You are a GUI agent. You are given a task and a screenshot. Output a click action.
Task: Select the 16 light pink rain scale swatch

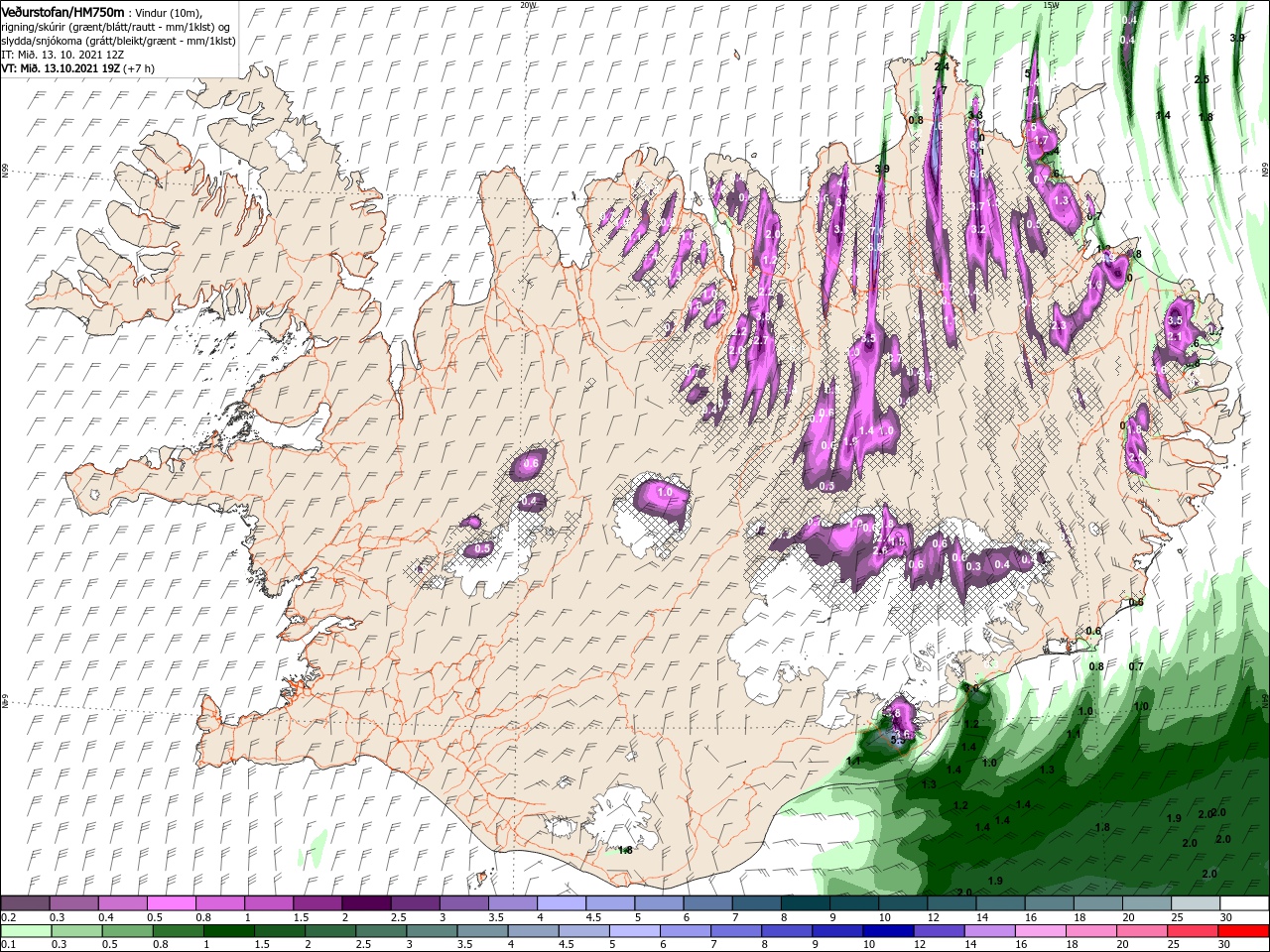[1040, 931]
